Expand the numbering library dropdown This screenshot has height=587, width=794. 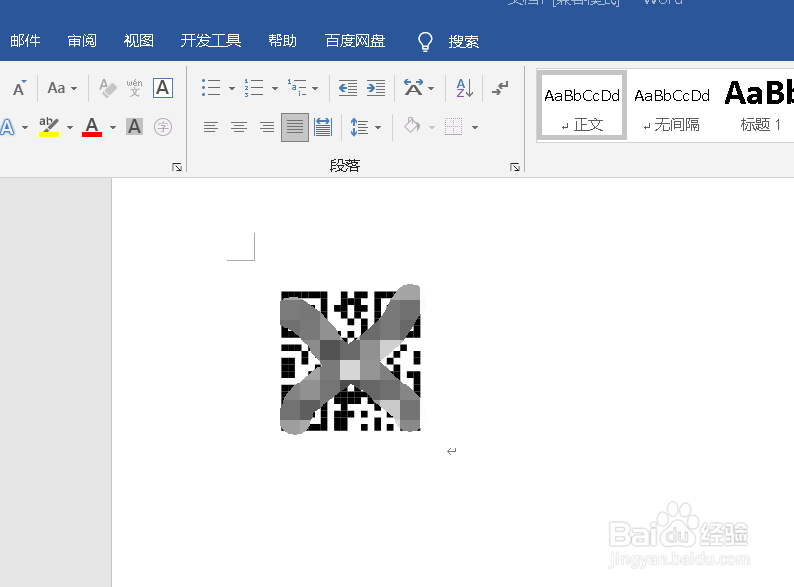click(275, 88)
